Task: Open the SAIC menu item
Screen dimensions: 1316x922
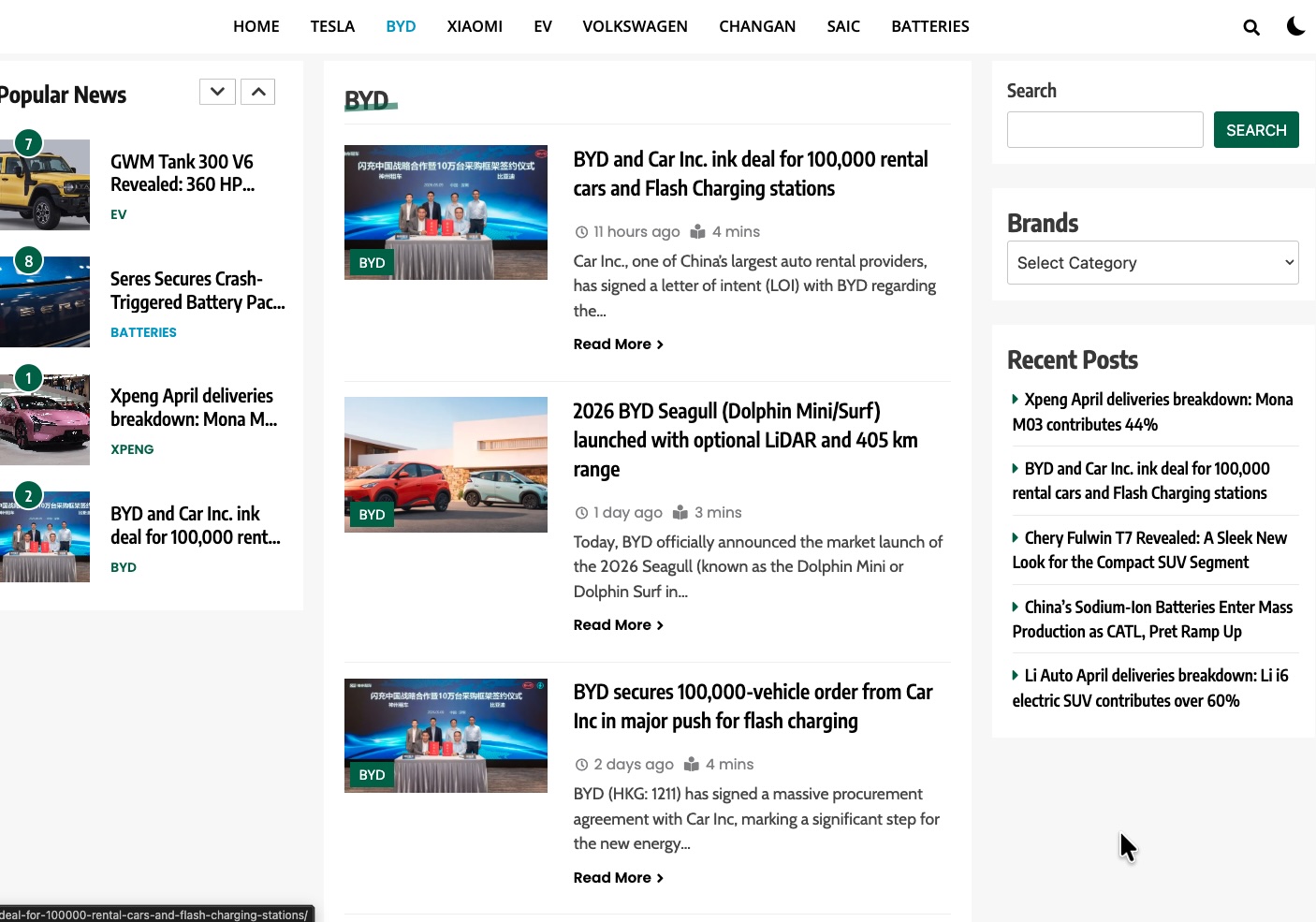Action: [843, 26]
